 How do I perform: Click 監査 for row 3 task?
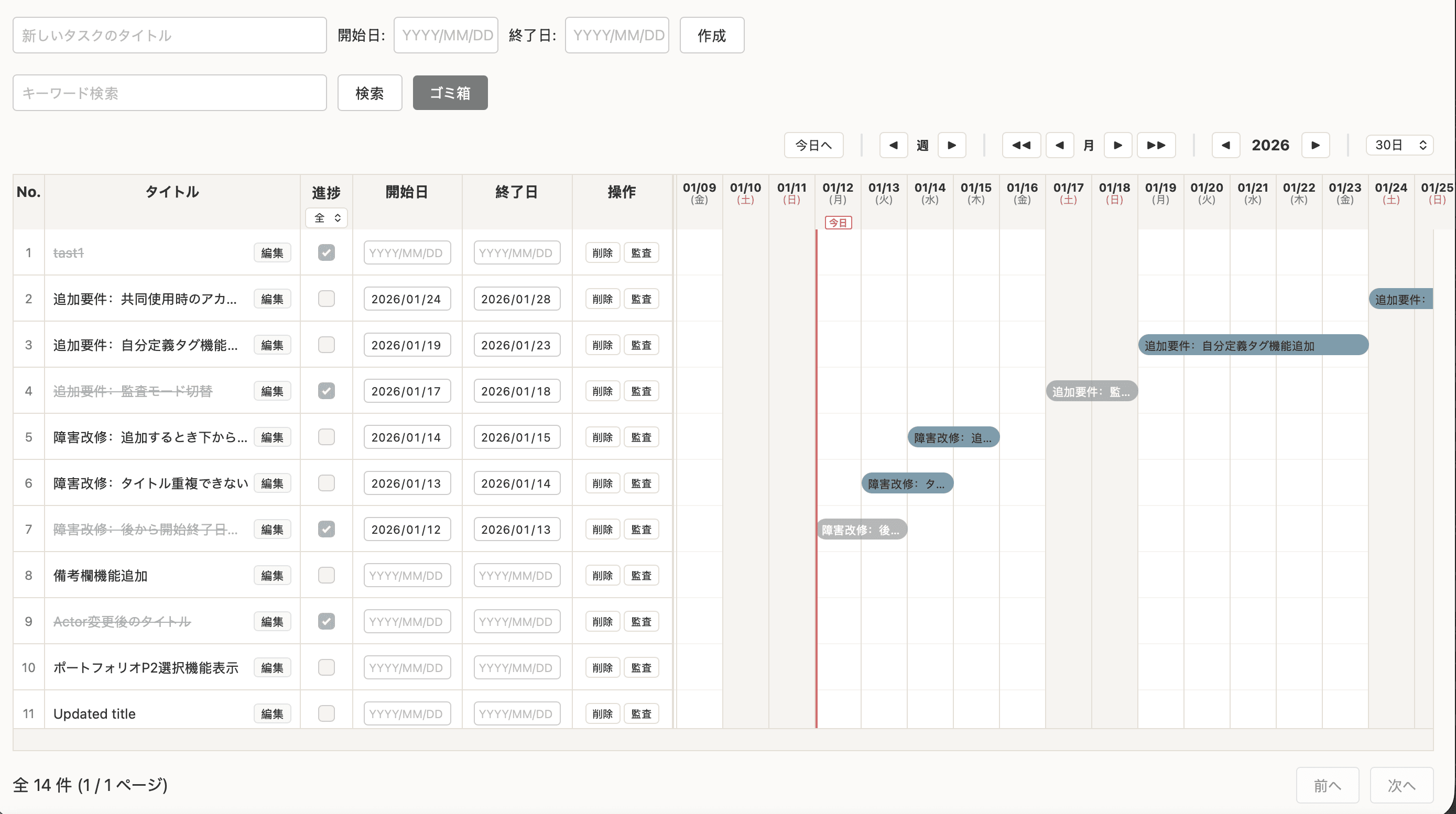point(641,345)
